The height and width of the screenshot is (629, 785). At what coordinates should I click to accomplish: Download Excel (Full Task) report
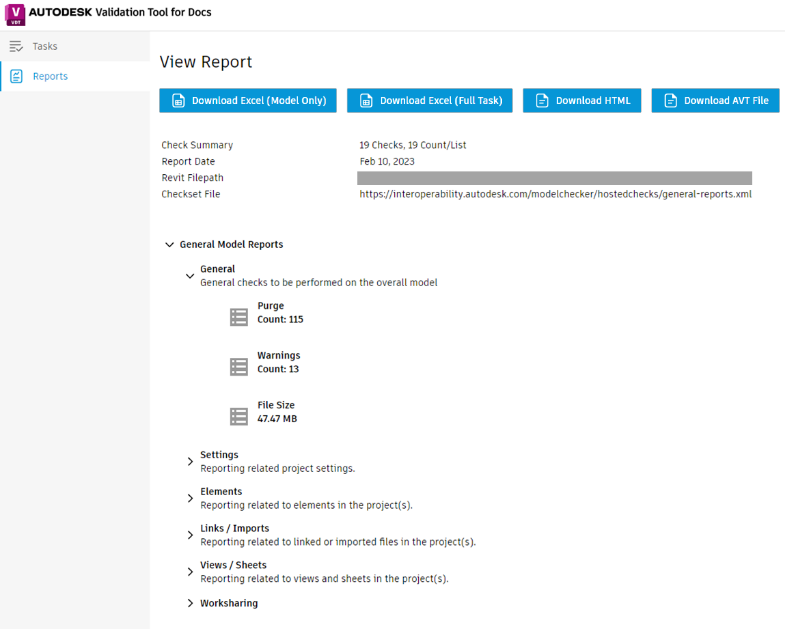click(430, 101)
